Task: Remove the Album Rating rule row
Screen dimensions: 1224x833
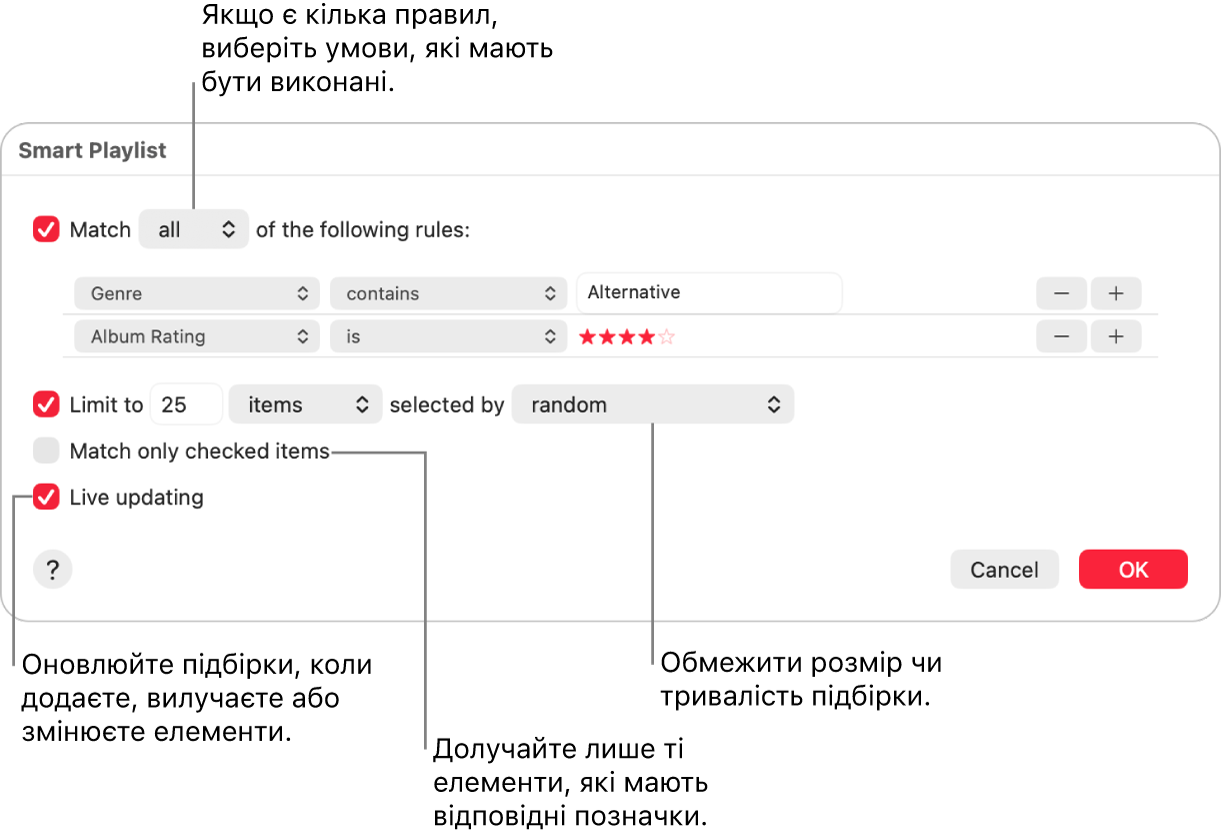Action: click(x=1062, y=337)
